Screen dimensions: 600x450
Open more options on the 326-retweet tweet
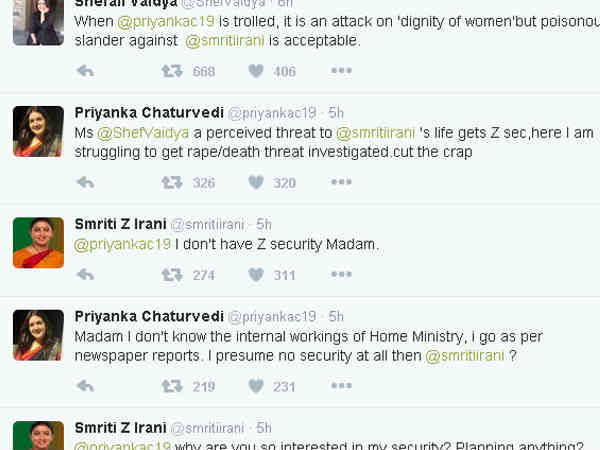pos(341,183)
